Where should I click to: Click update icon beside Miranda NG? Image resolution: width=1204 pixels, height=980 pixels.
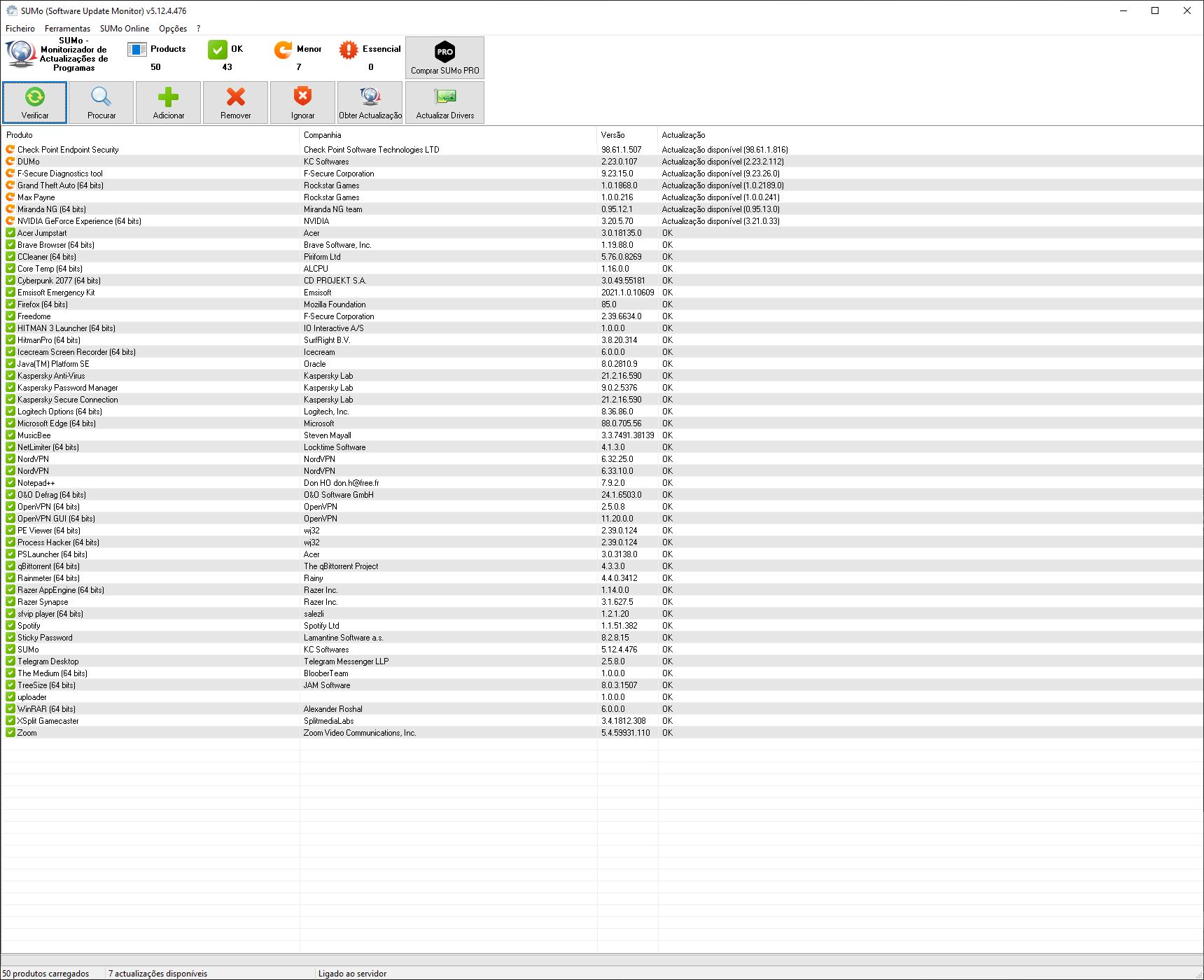[x=10, y=209]
